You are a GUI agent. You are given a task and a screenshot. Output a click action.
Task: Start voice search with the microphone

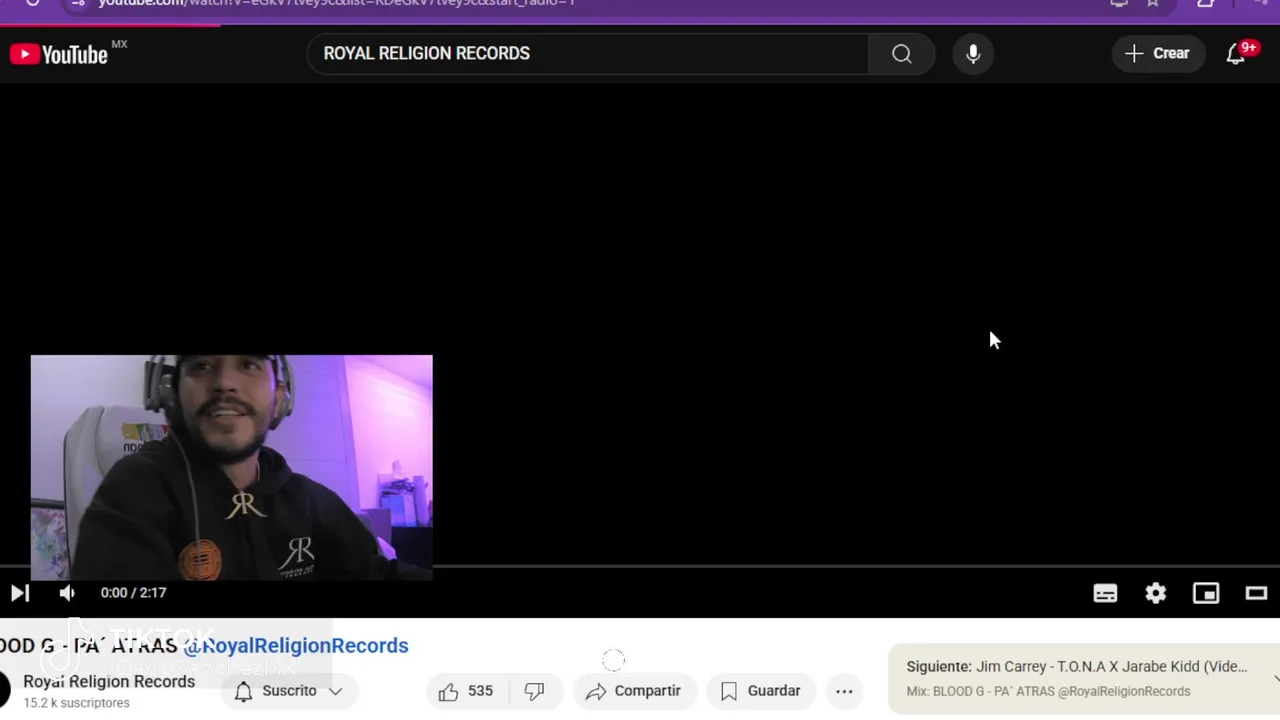tap(973, 54)
